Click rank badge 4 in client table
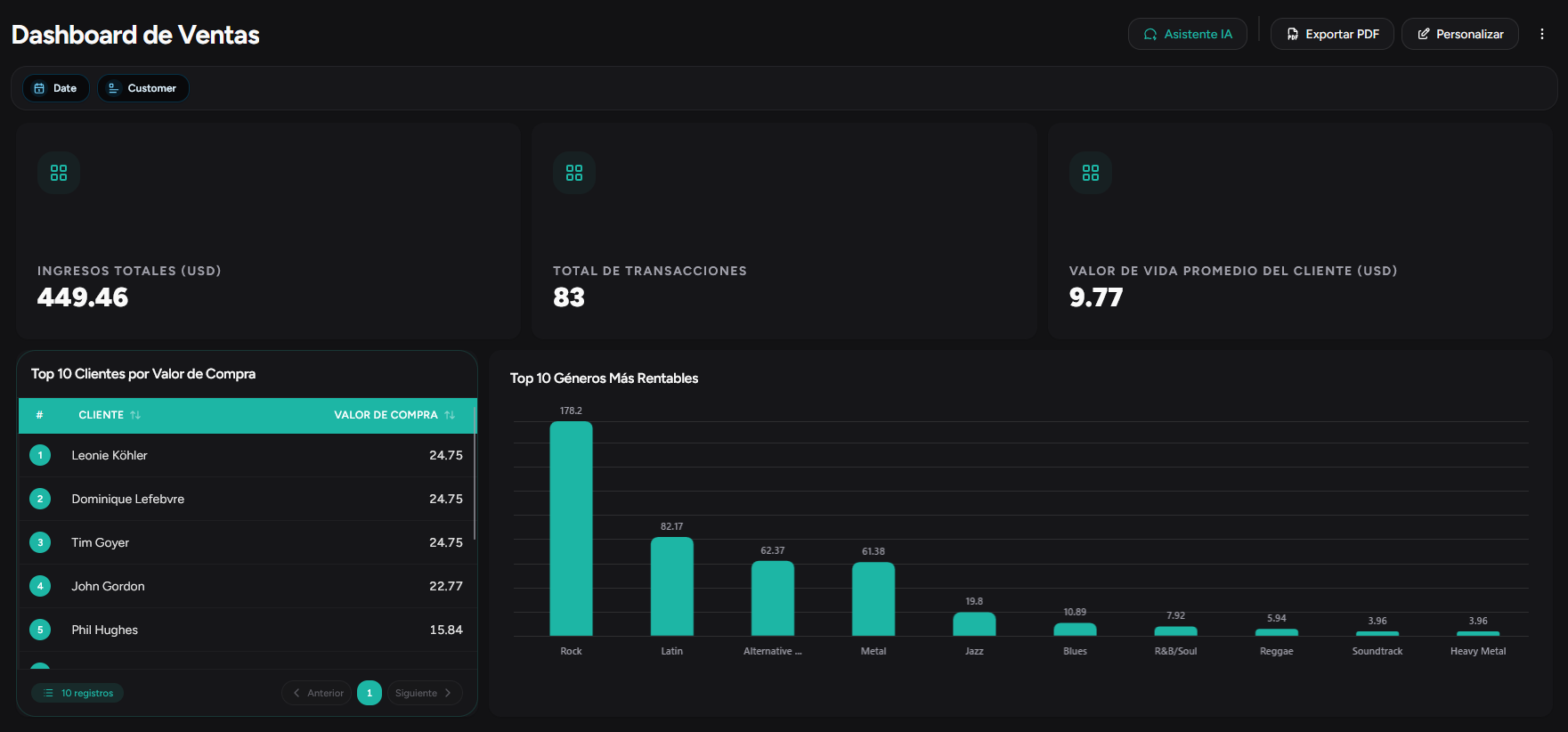1568x732 pixels. tap(40, 586)
